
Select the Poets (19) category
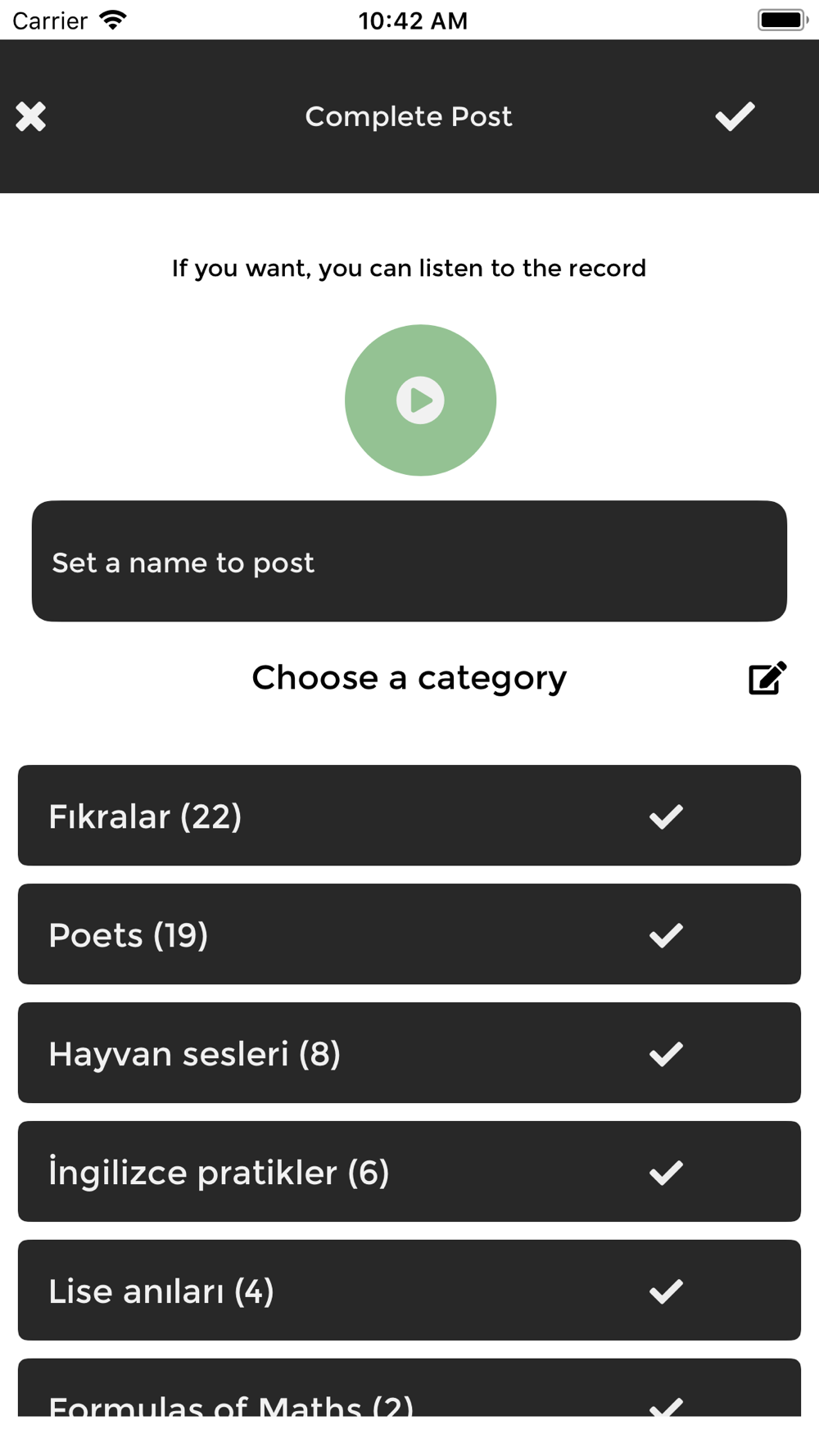(328, 934)
